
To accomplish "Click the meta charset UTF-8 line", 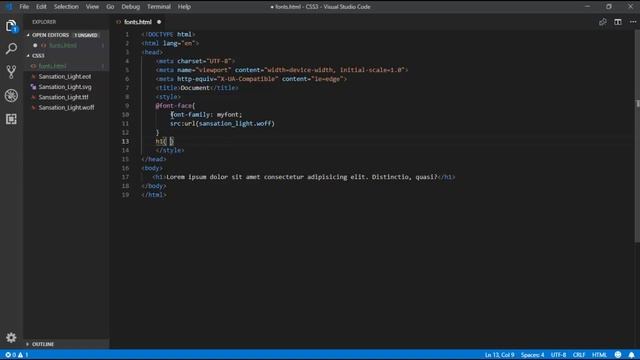I will pos(195,61).
